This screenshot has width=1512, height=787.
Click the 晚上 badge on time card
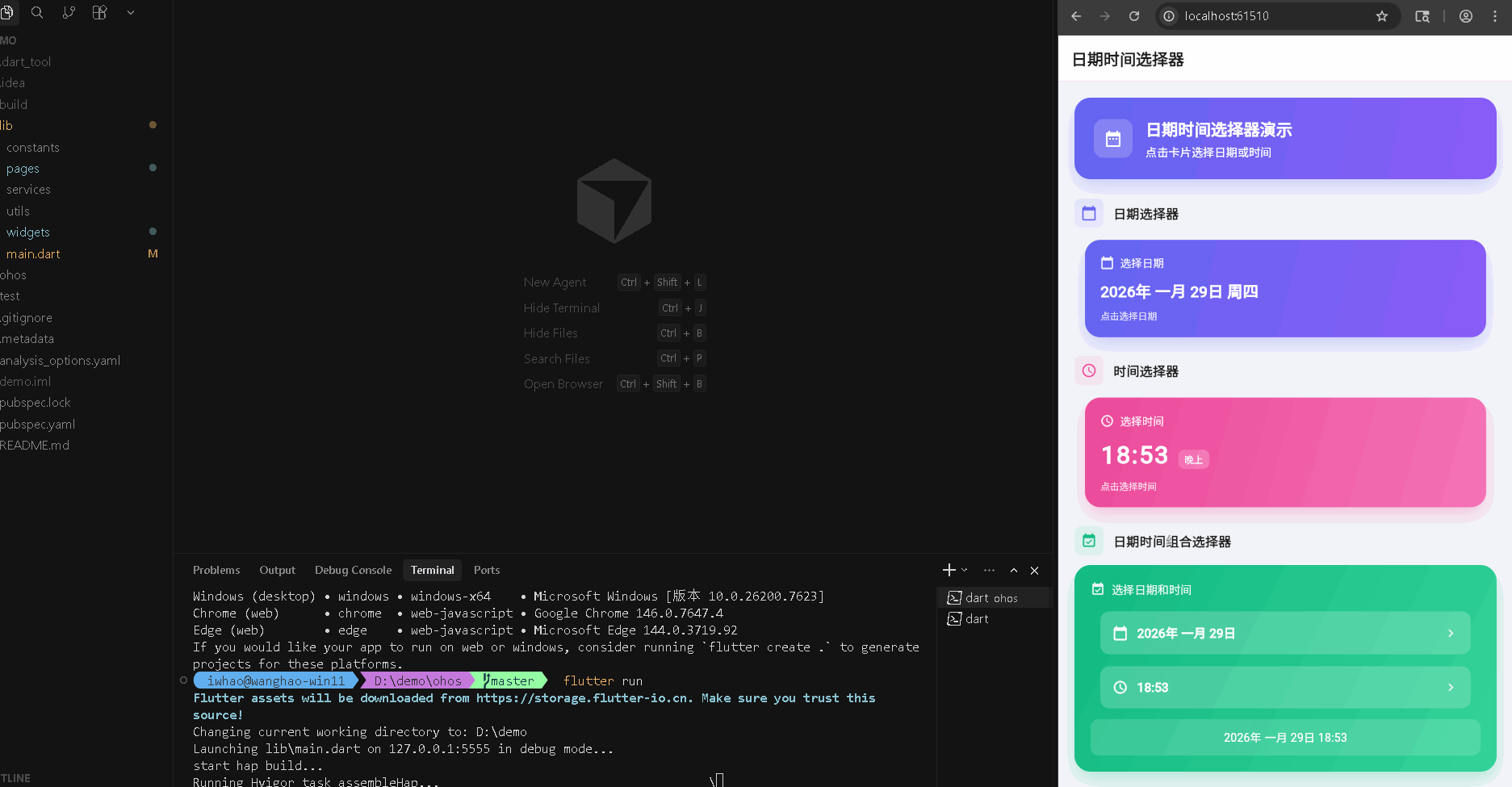pos(1194,460)
